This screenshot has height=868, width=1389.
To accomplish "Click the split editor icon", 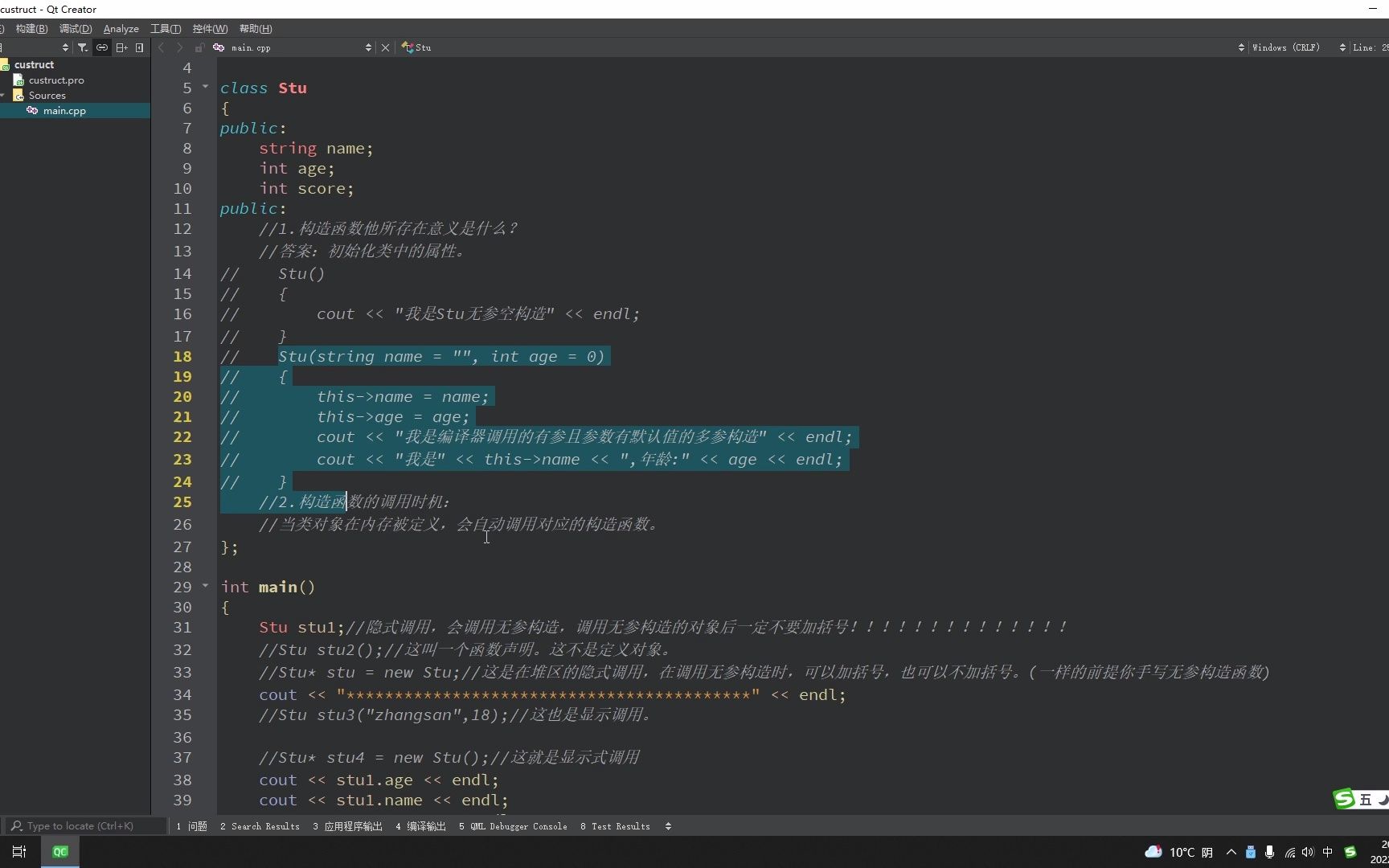I will tap(121, 47).
